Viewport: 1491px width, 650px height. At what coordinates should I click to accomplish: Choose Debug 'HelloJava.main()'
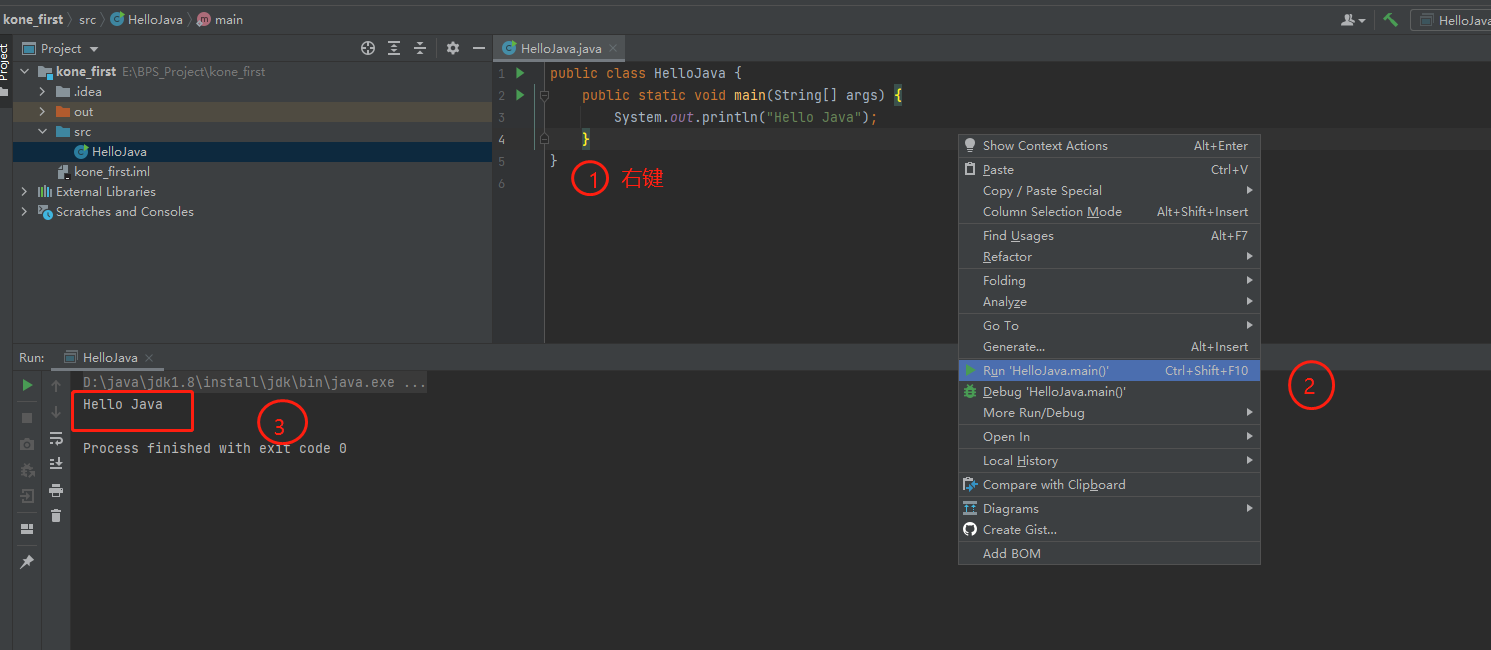click(x=1109, y=392)
